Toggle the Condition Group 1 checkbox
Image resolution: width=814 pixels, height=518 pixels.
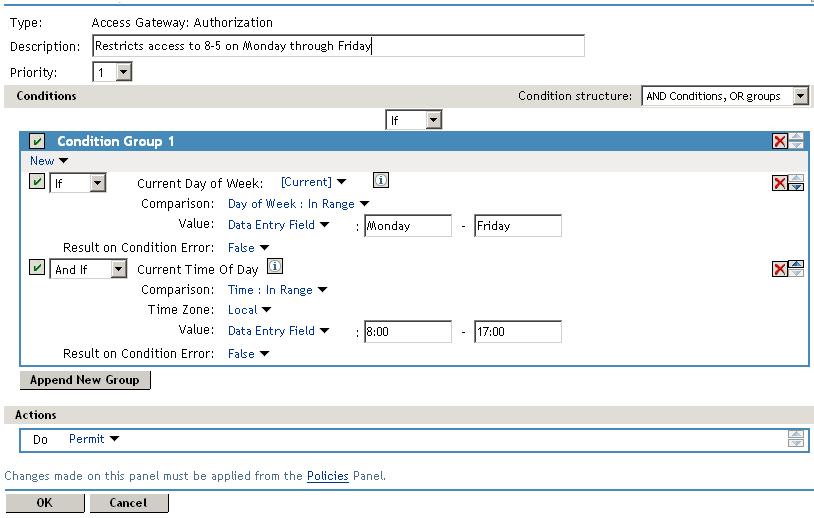tap(37, 142)
